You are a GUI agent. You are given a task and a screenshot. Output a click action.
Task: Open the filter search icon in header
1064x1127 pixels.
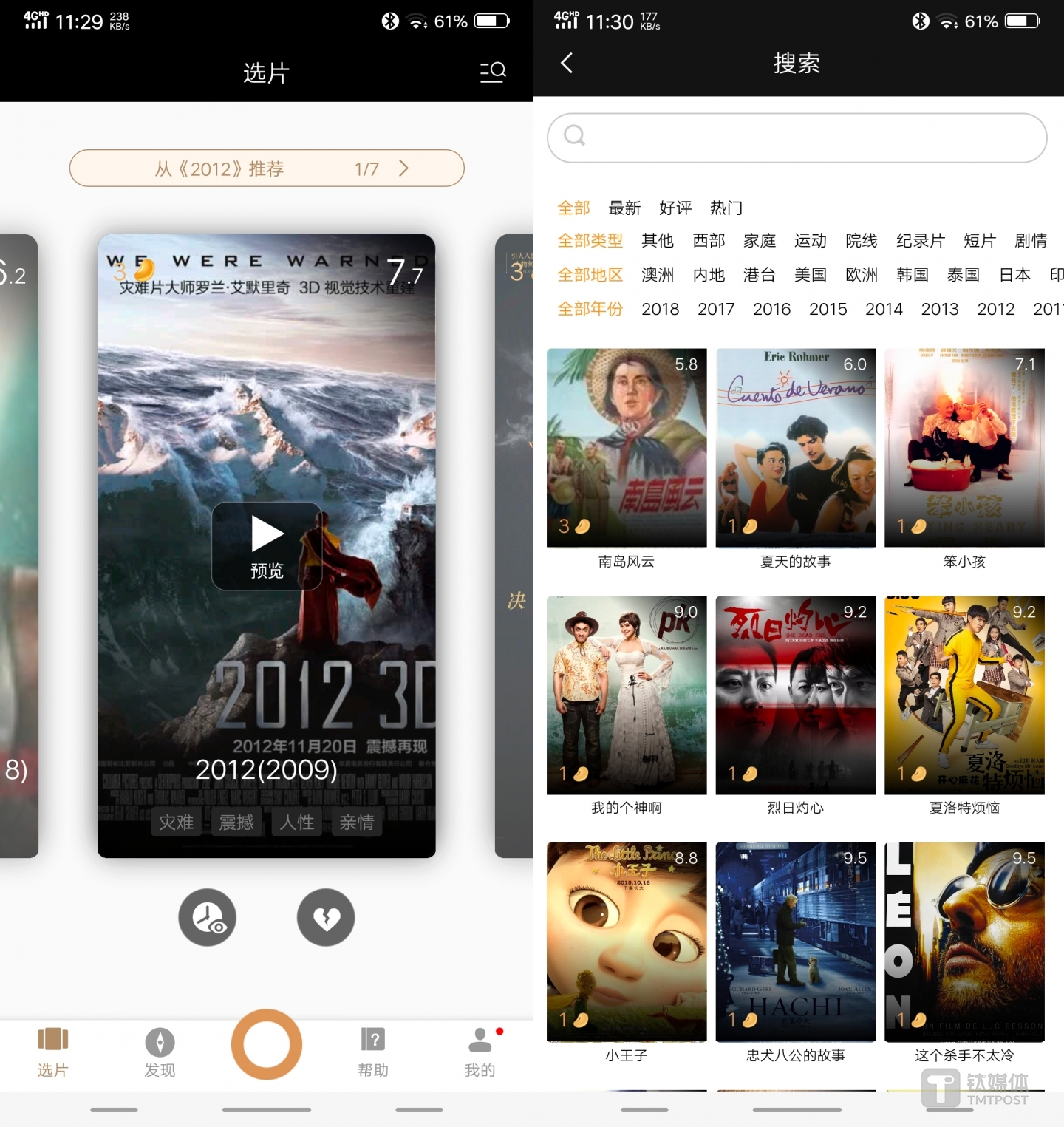point(493,72)
